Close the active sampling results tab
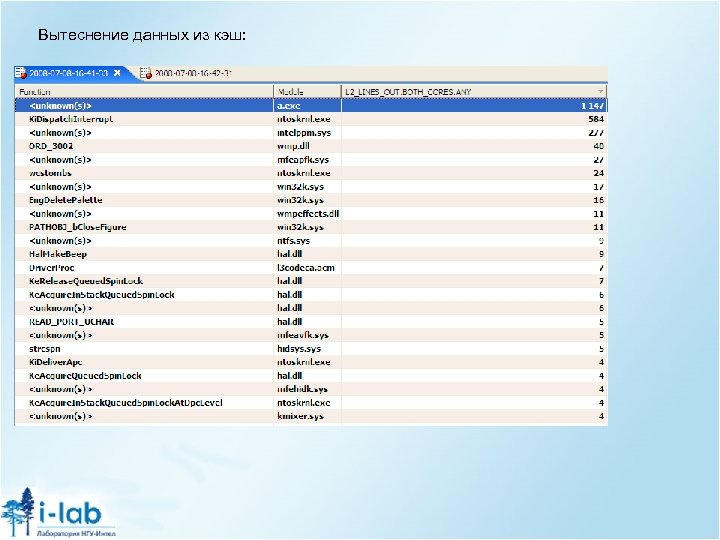 point(117,73)
